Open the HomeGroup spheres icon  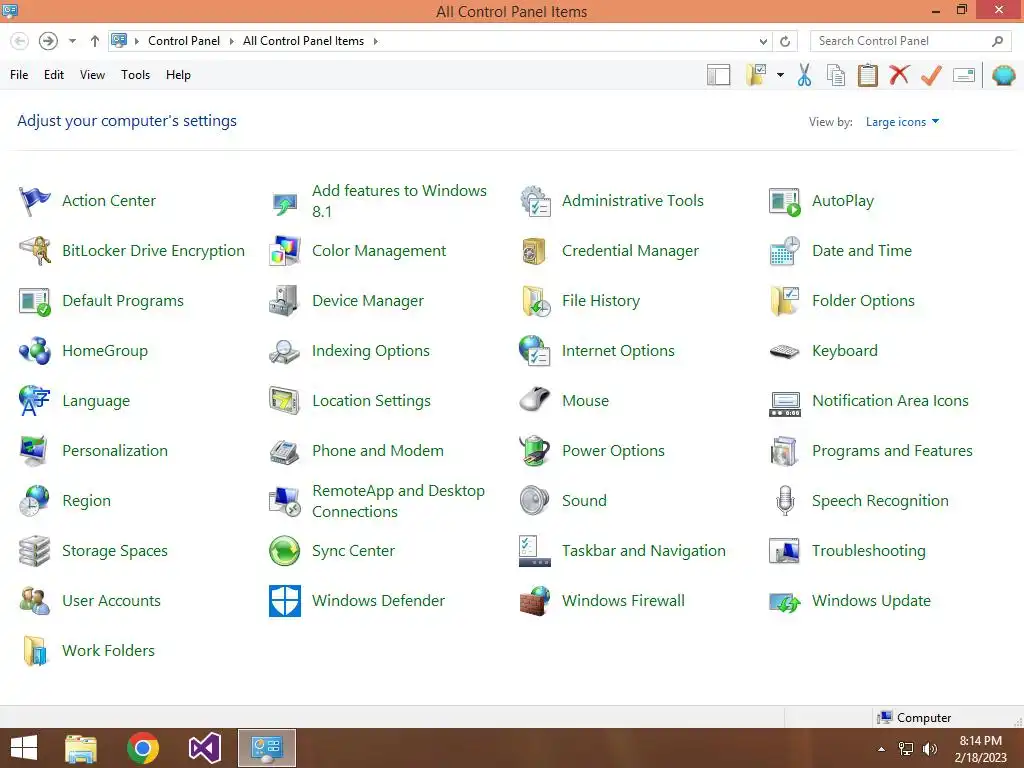(x=35, y=351)
